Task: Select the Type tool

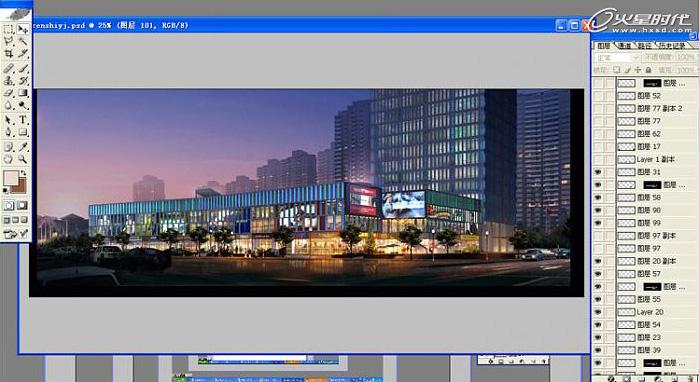Action: point(23,120)
